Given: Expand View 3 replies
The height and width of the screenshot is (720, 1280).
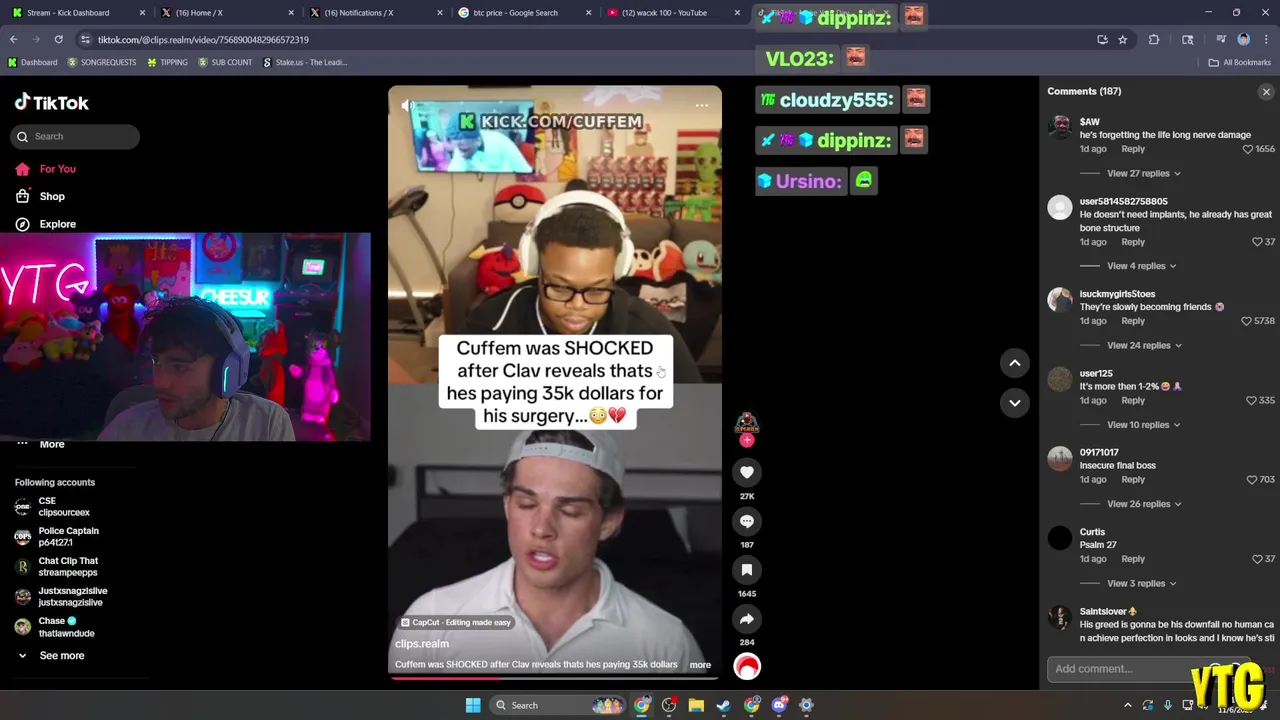Looking at the screenshot, I should pyautogui.click(x=1141, y=583).
